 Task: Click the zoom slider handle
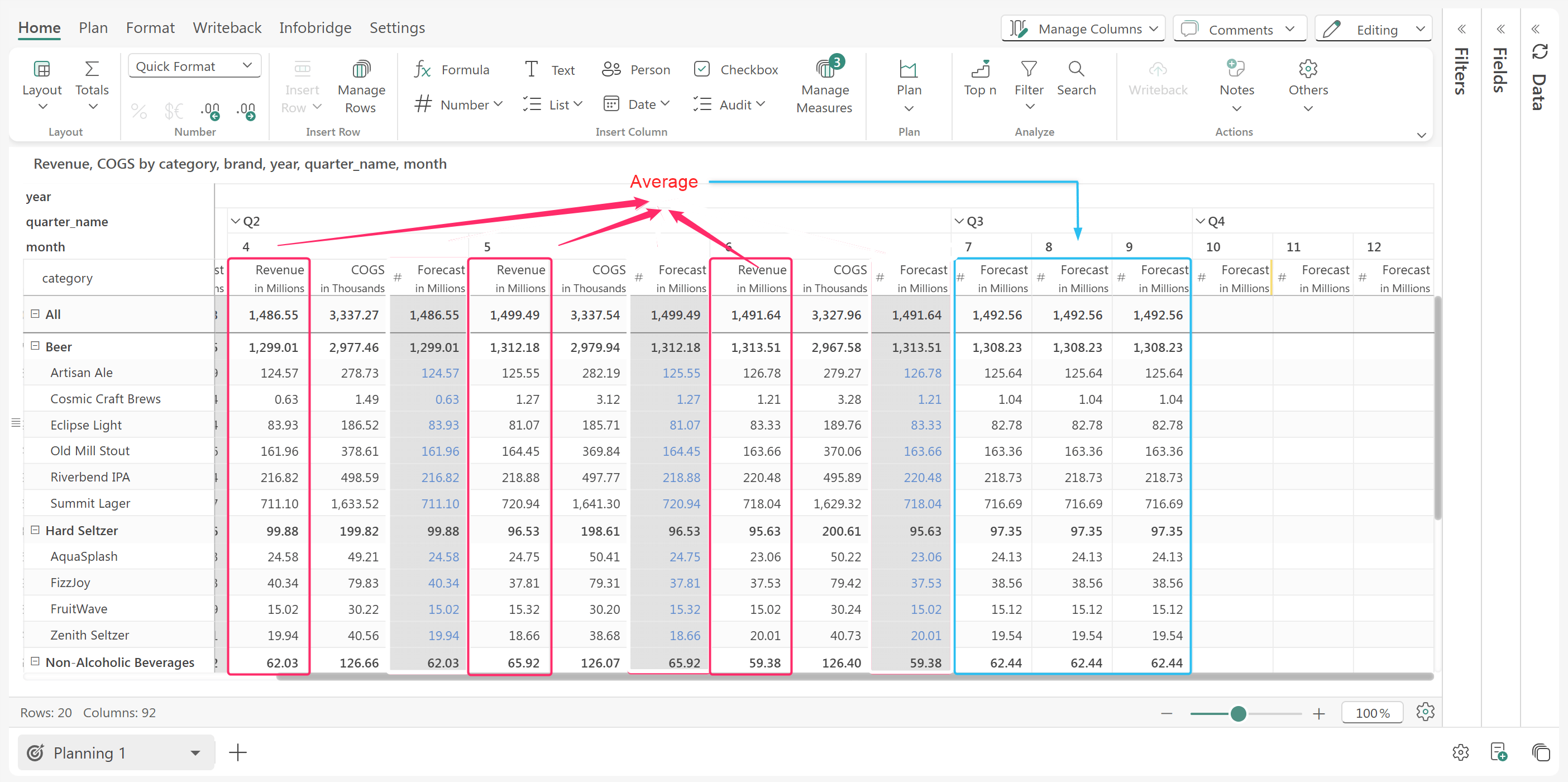[1237, 713]
